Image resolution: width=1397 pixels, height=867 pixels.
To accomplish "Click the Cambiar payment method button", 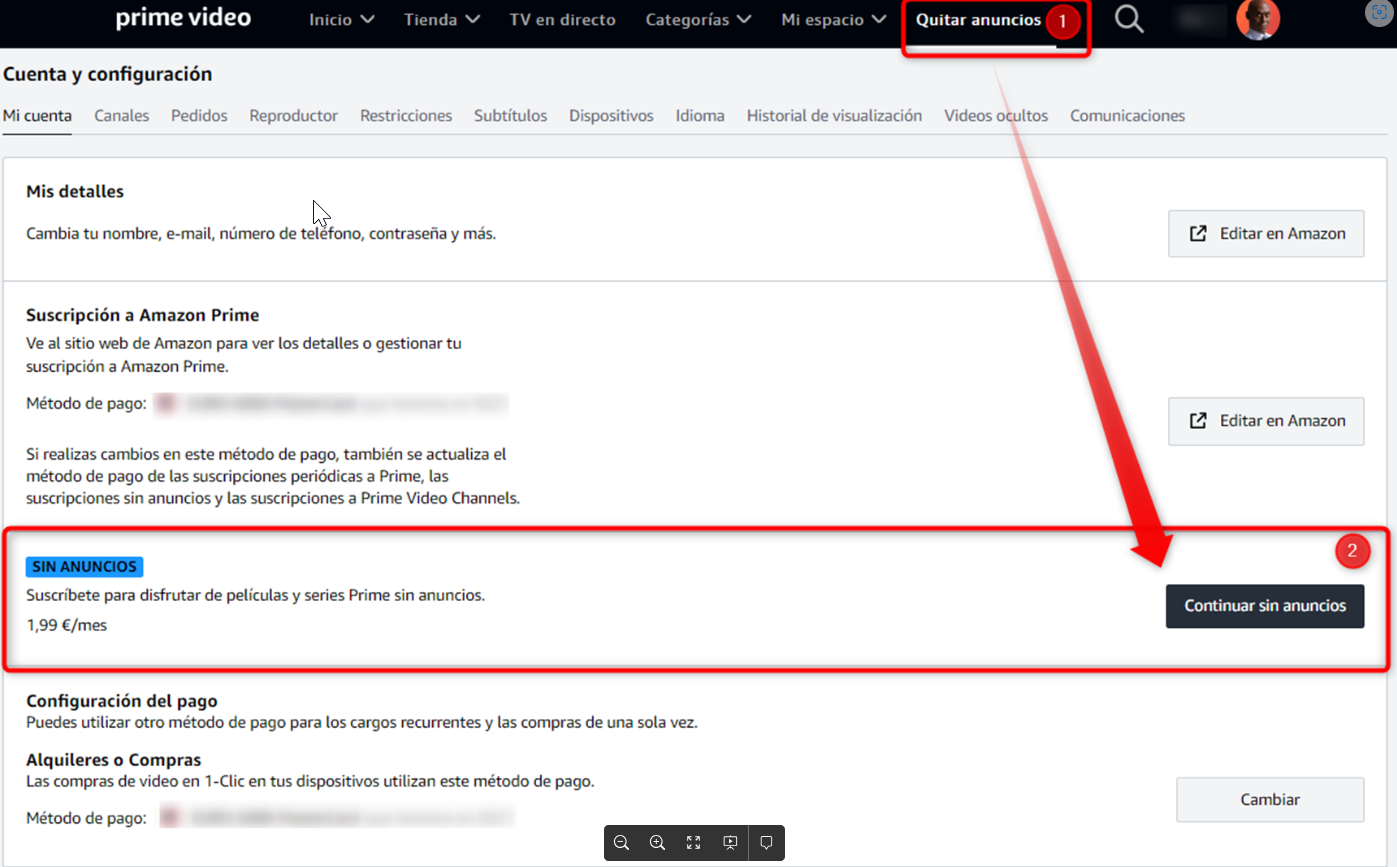I will (1270, 800).
